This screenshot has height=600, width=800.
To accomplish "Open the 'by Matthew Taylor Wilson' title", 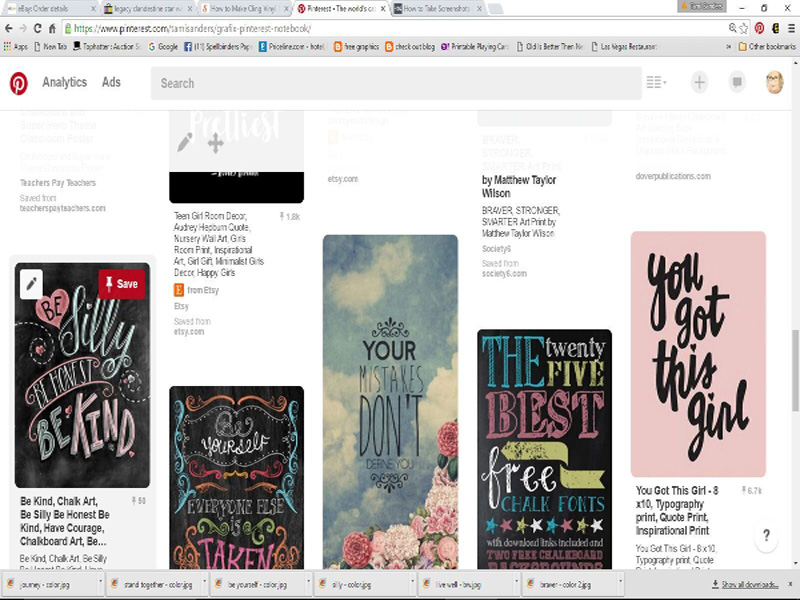I will 519,187.
